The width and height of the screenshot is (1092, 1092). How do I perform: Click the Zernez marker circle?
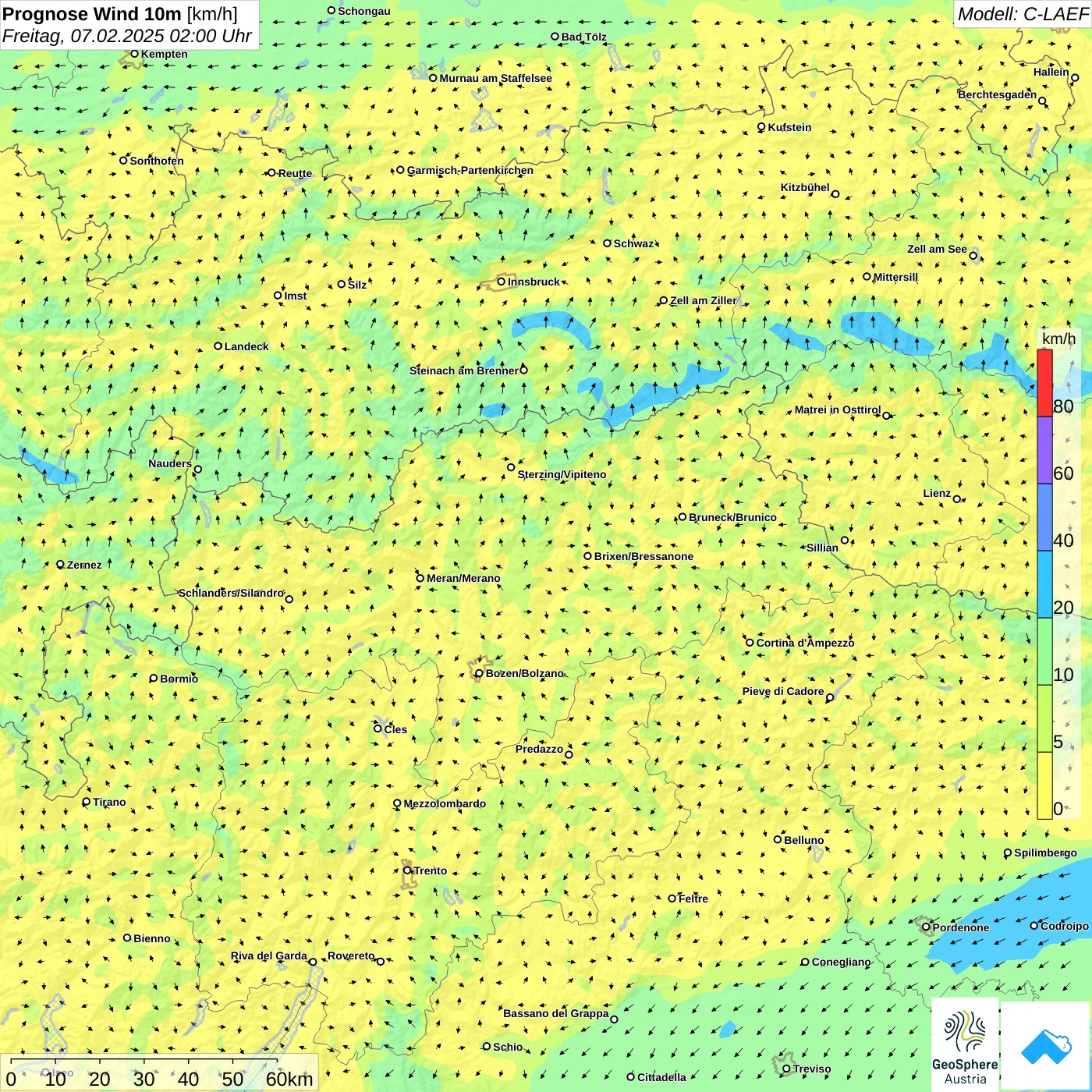click(x=60, y=565)
